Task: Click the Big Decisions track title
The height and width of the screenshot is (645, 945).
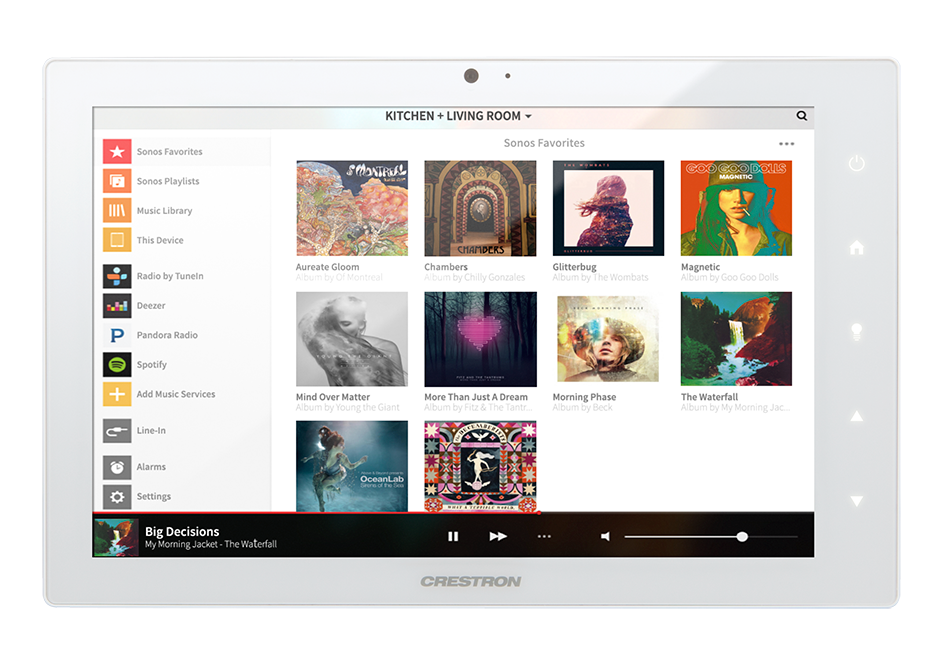Action: click(182, 531)
